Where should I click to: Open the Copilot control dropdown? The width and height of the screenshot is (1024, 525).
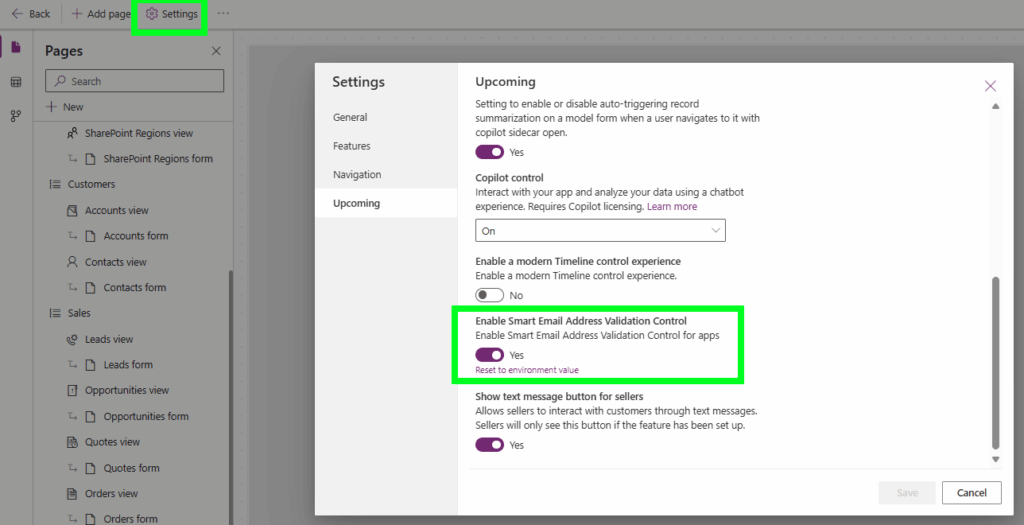pyautogui.click(x=600, y=231)
